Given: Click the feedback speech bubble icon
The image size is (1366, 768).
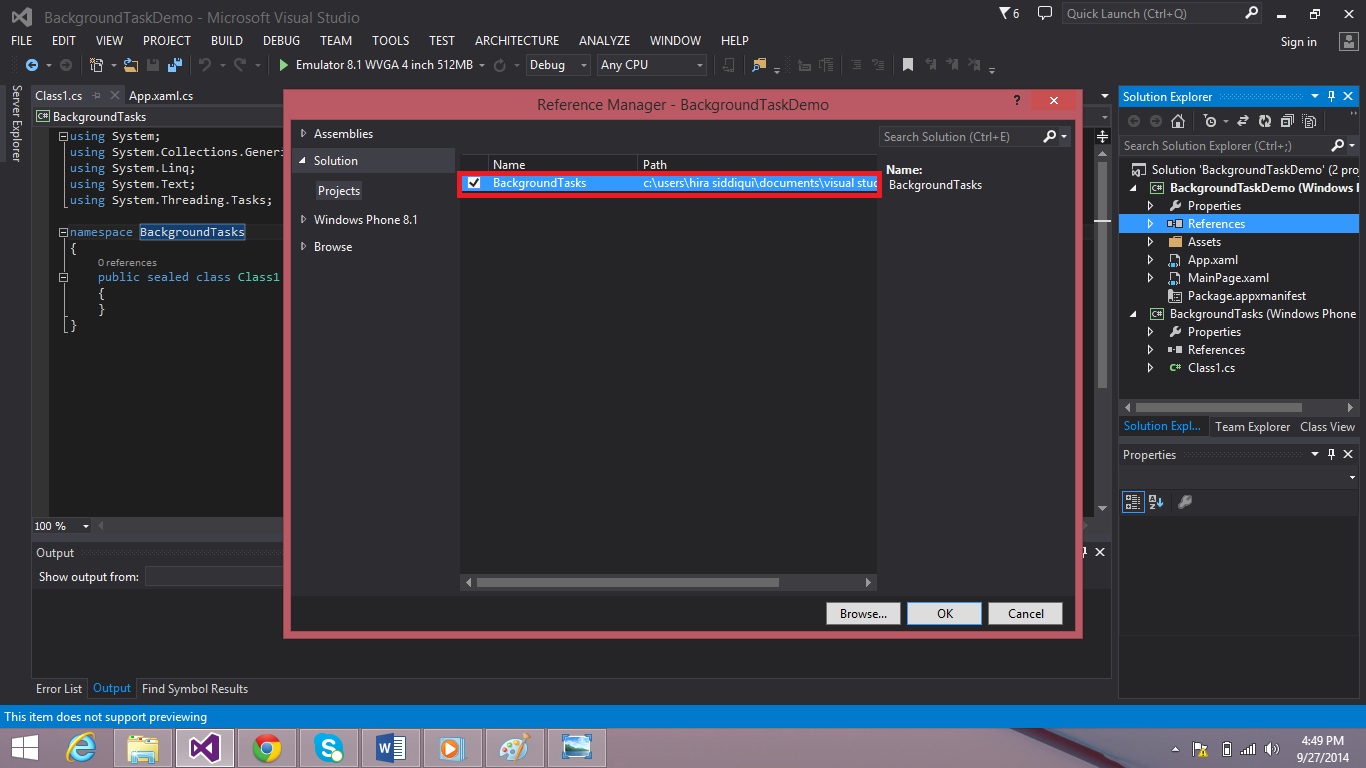Looking at the screenshot, I should coord(1045,13).
